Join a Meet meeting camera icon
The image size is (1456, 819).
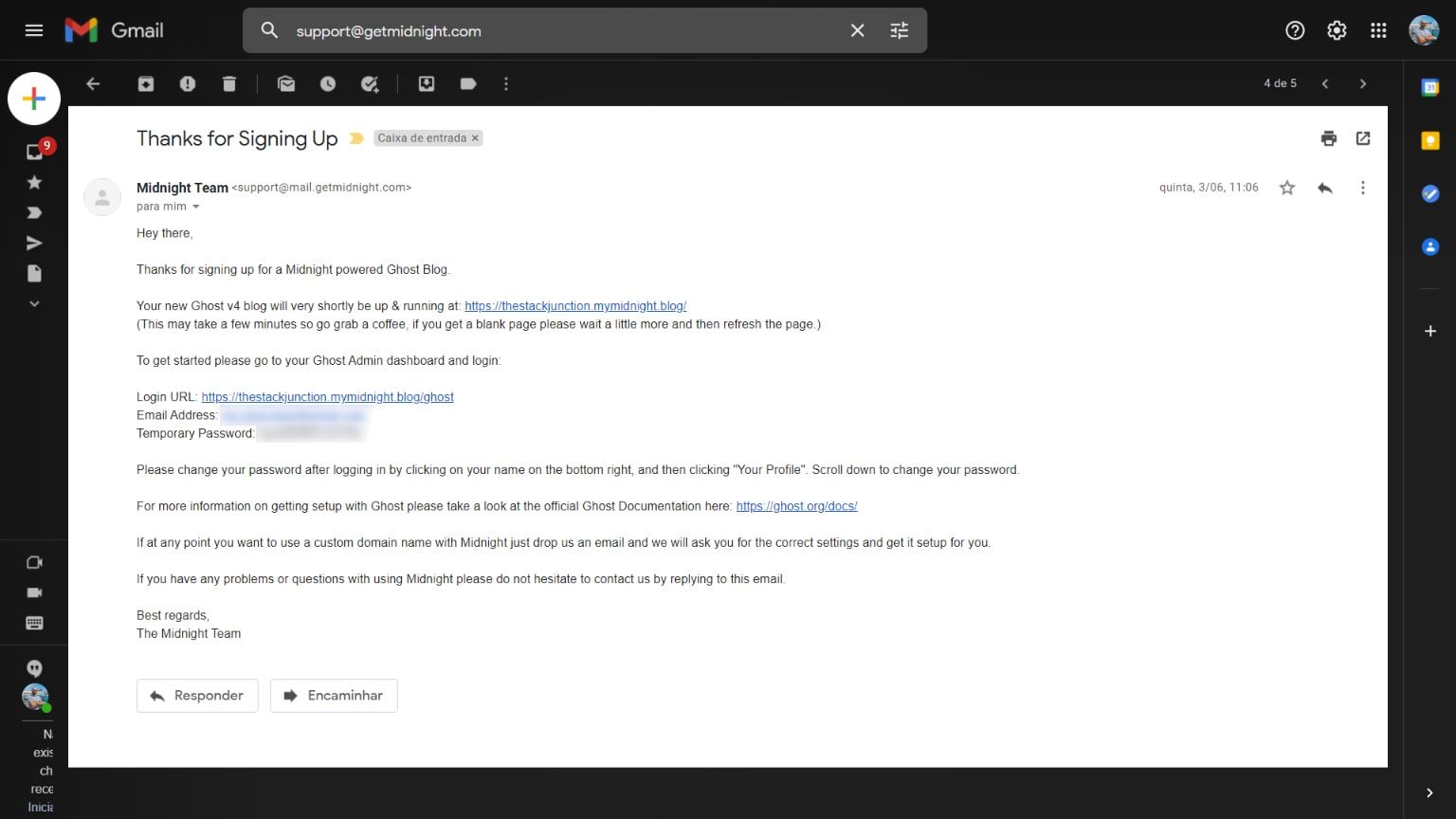(x=34, y=592)
